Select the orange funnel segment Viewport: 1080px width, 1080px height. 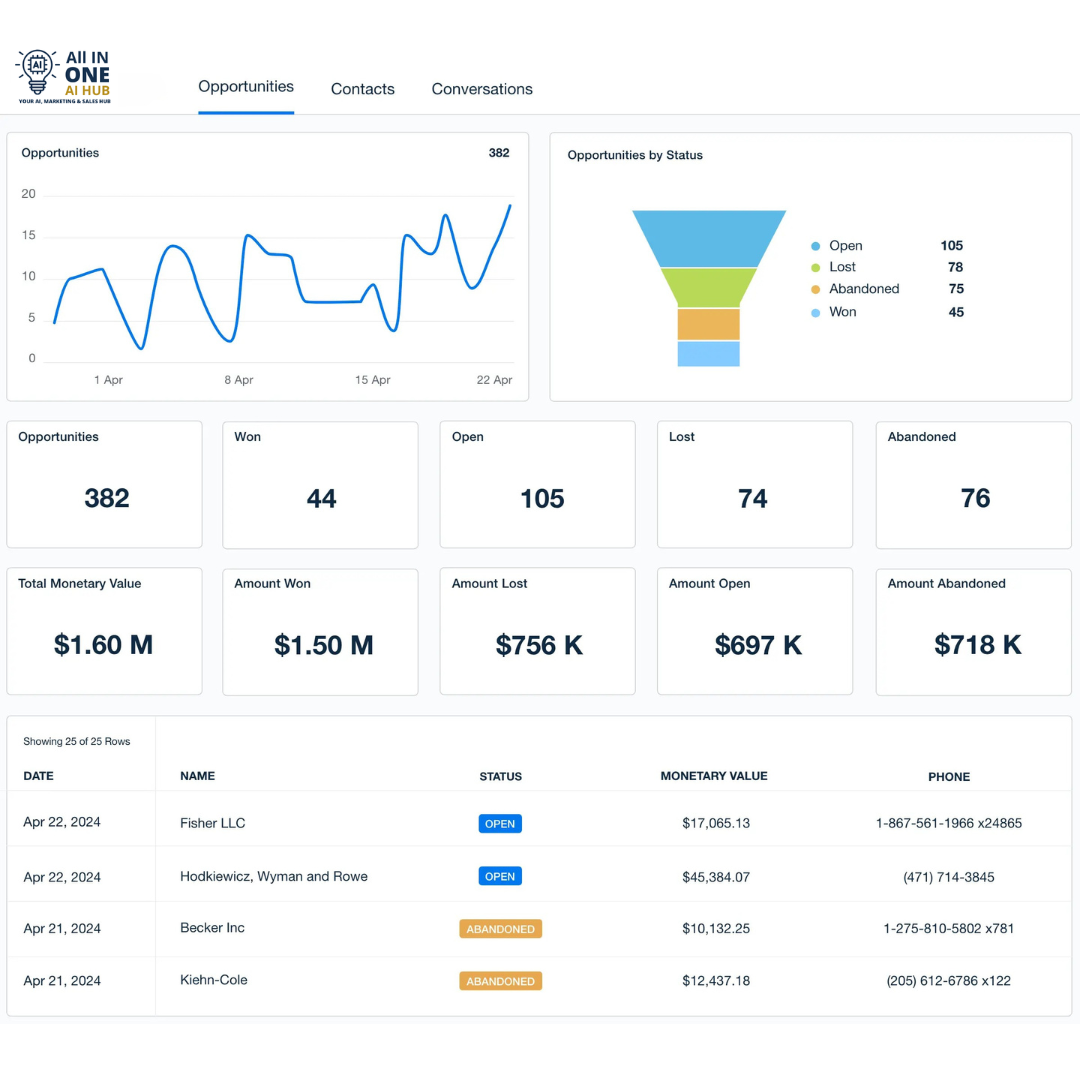point(709,324)
